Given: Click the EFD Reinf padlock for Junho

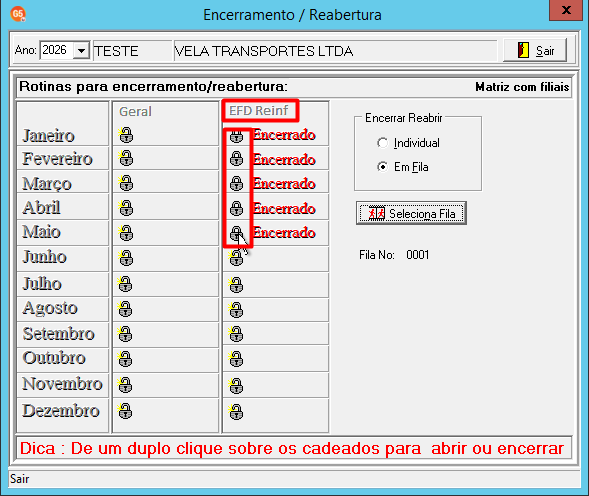Looking at the screenshot, I should click(x=236, y=259).
